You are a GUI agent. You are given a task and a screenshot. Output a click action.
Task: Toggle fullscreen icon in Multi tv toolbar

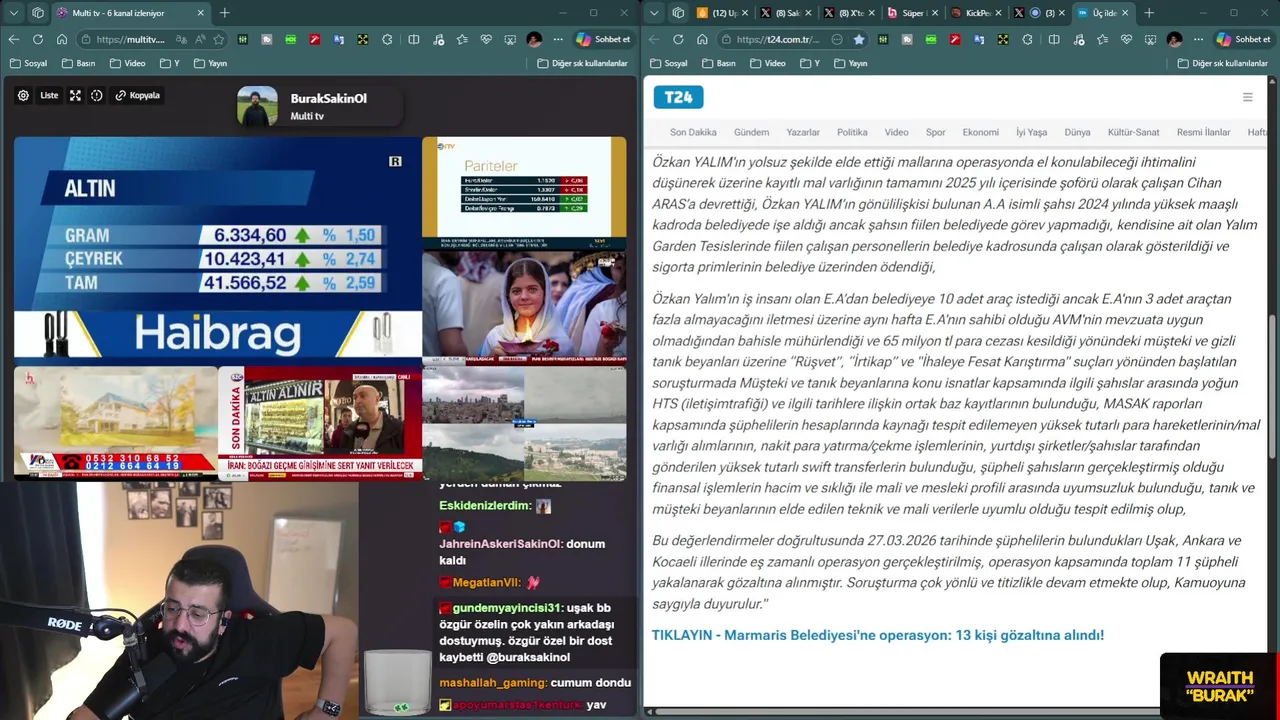(x=75, y=96)
